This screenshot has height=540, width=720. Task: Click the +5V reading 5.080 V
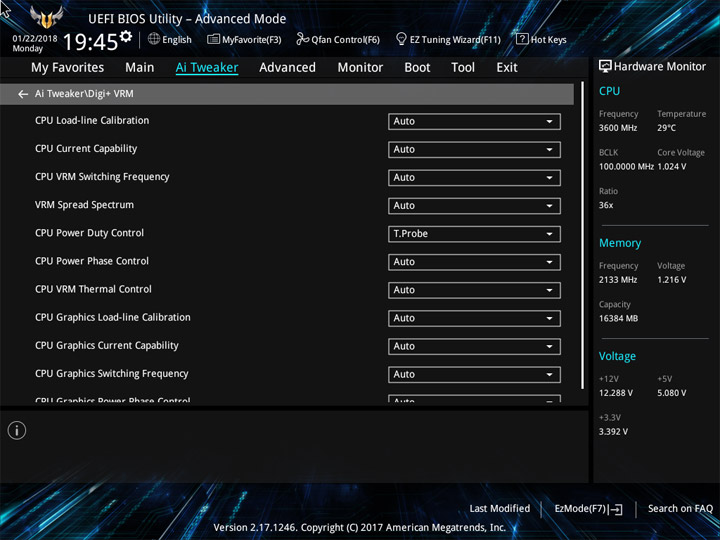(672, 393)
